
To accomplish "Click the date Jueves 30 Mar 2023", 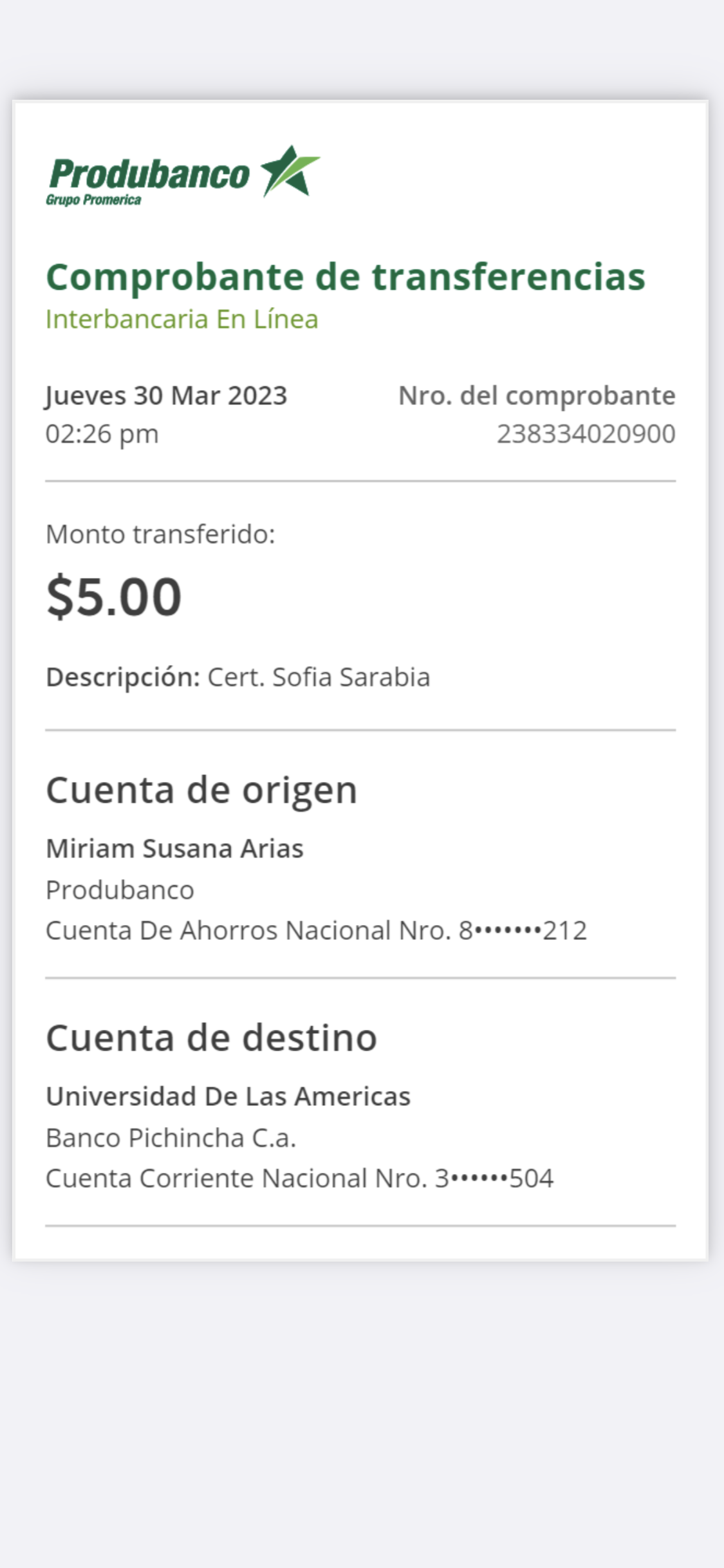I will pyautogui.click(x=166, y=395).
